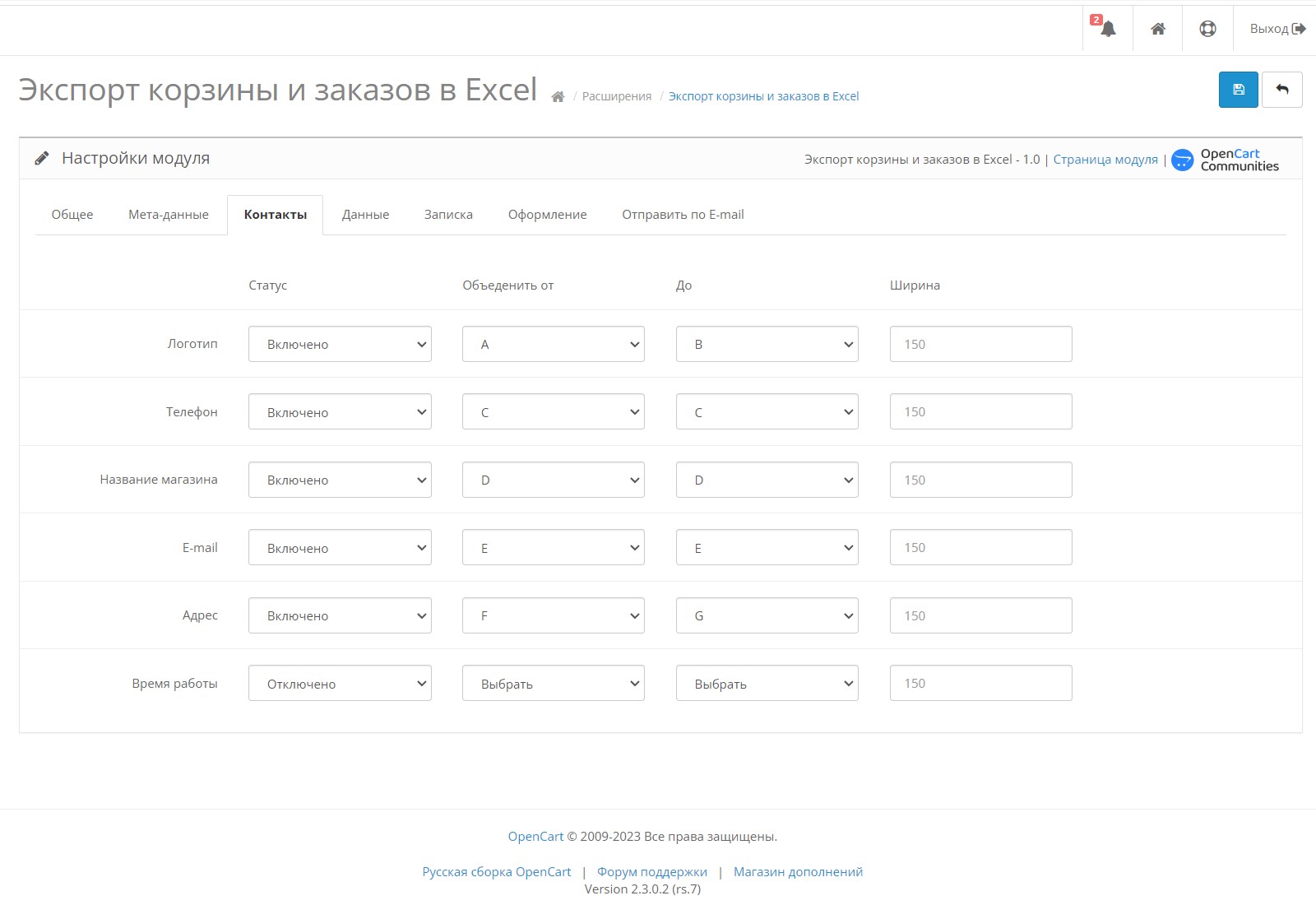The width and height of the screenshot is (1316, 905).
Task: Open the Русская сборка OpenCart link
Action: point(497,872)
